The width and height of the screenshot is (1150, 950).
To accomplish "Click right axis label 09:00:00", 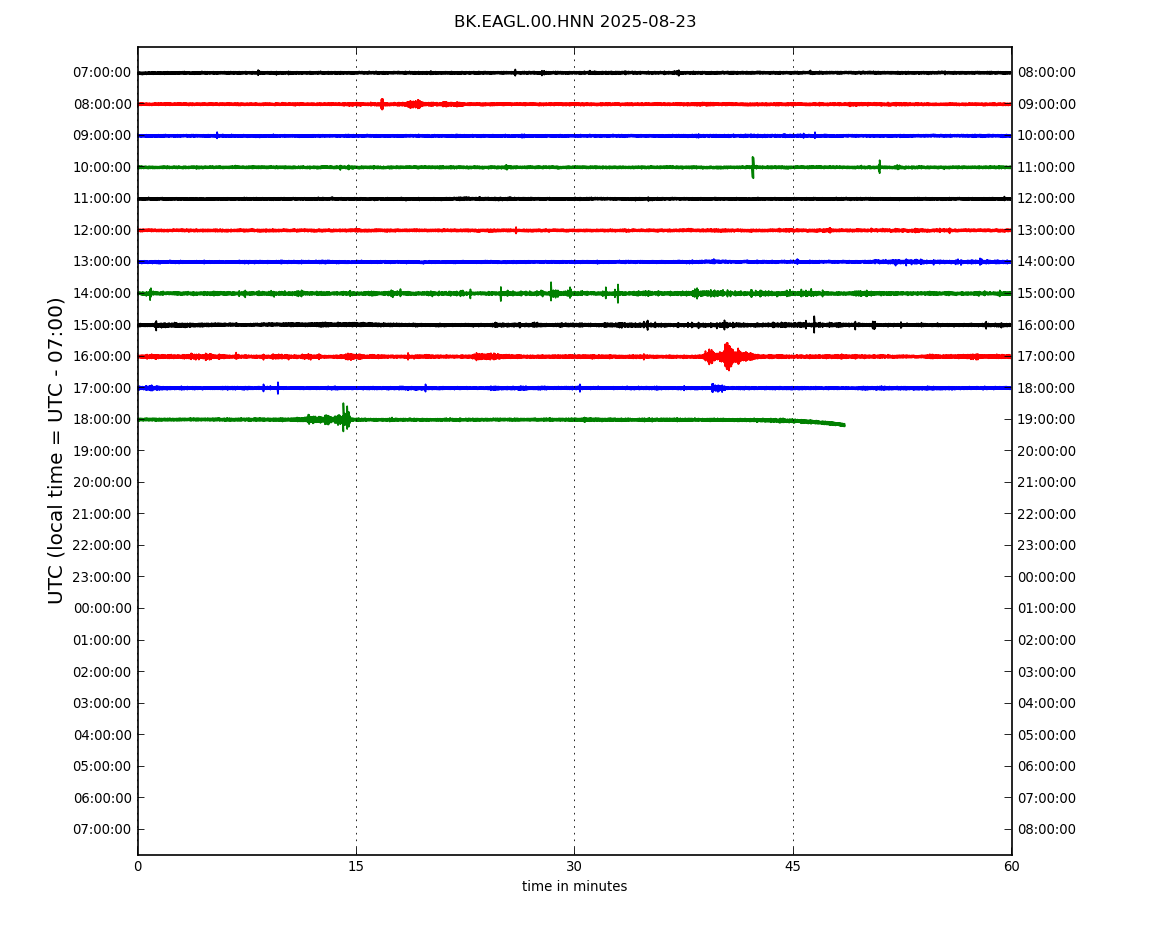I will 1047,104.
